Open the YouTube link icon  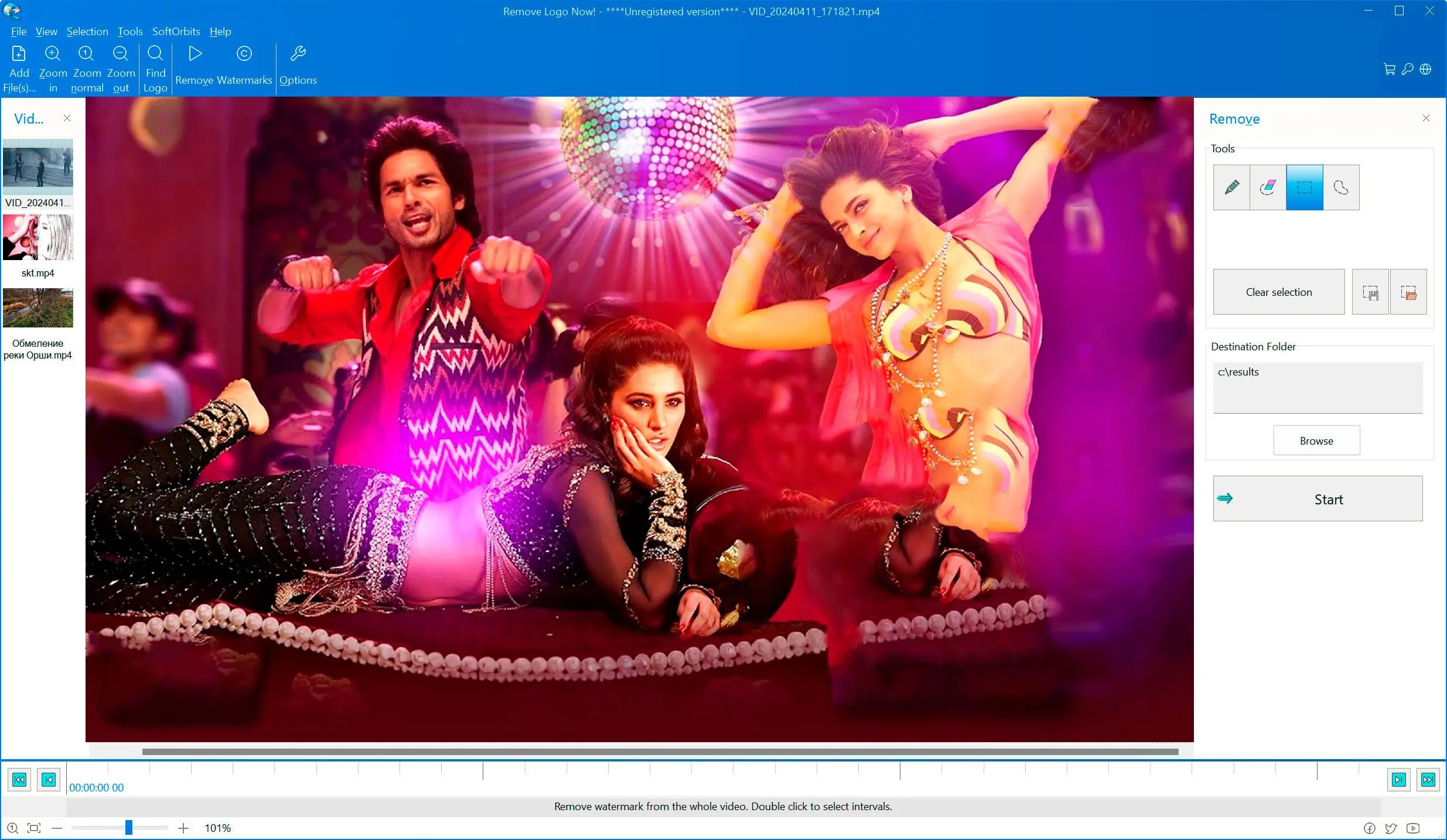click(1413, 828)
